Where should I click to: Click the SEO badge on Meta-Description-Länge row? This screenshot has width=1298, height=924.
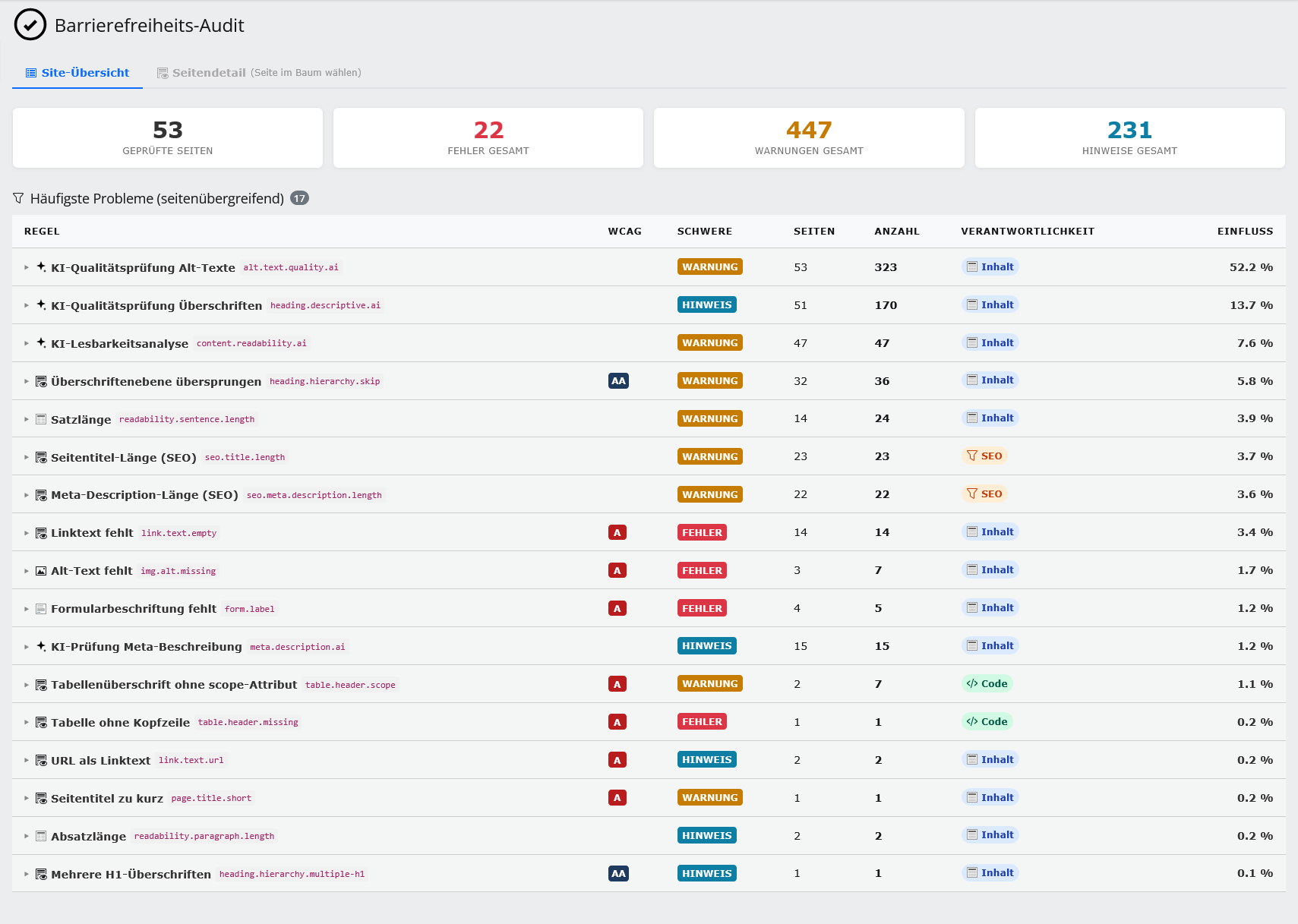click(x=984, y=494)
